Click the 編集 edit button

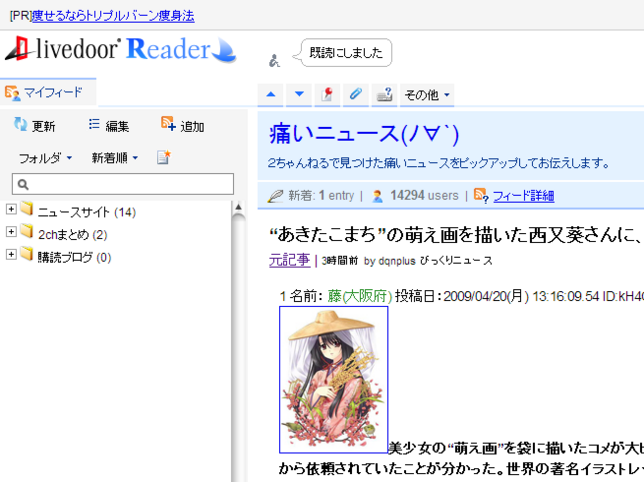(x=109, y=126)
